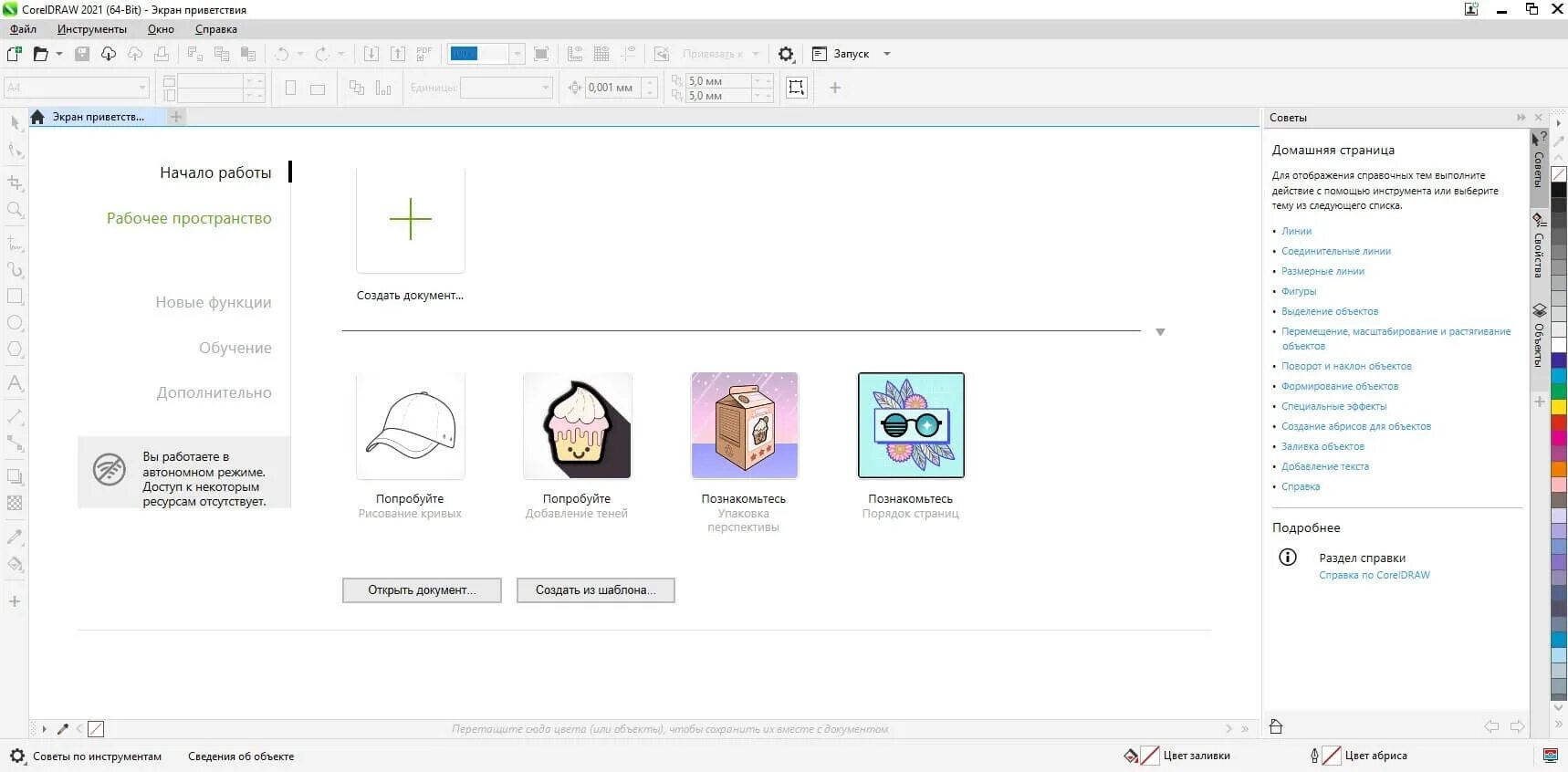Image resolution: width=1568 pixels, height=772 pixels.
Task: Open Дополнительно section
Action: click(214, 392)
